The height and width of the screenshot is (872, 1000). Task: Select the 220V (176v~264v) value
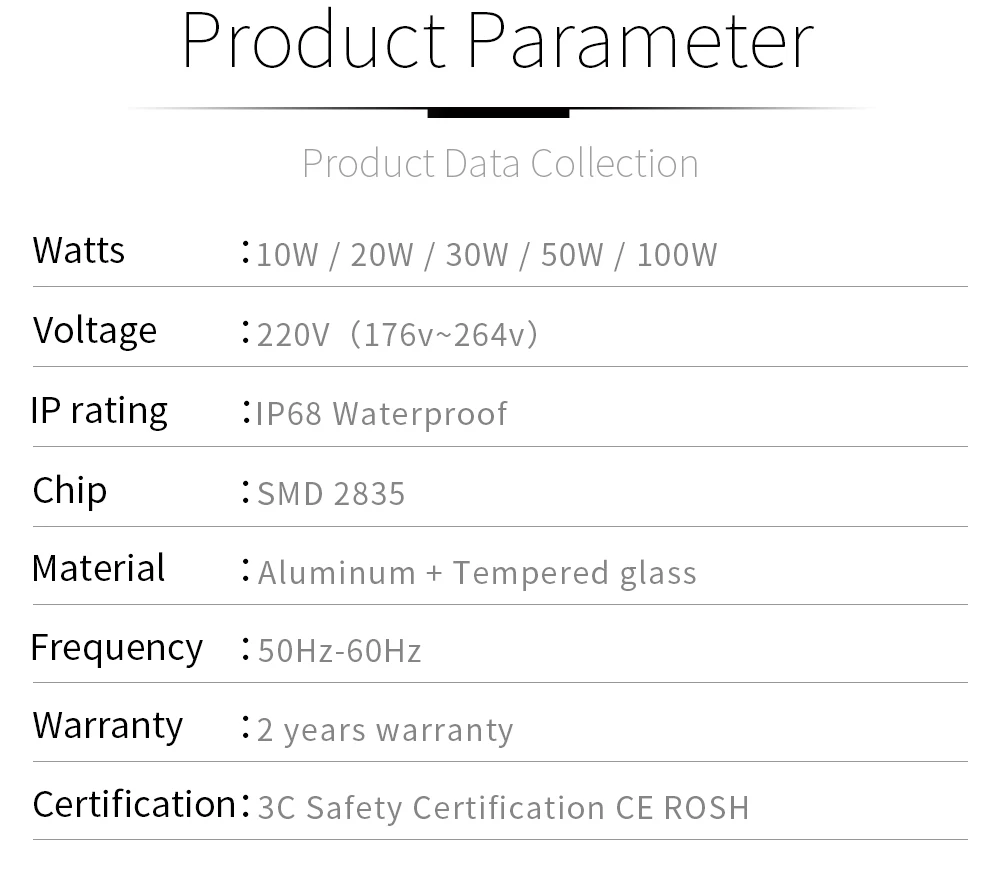pyautogui.click(x=397, y=334)
